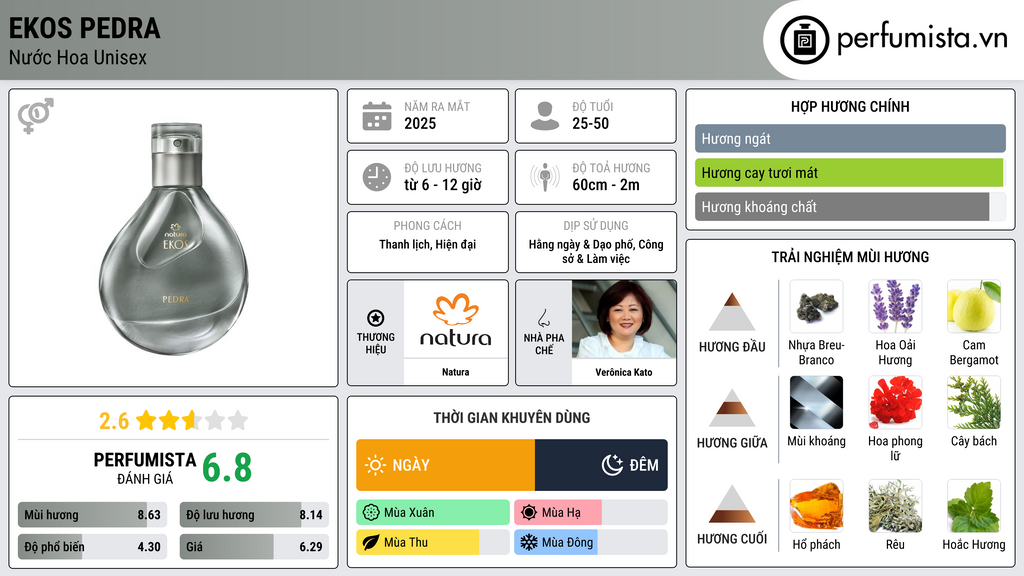Click the Đêm nighttime bar
This screenshot has height=576, width=1024.
pos(601,465)
